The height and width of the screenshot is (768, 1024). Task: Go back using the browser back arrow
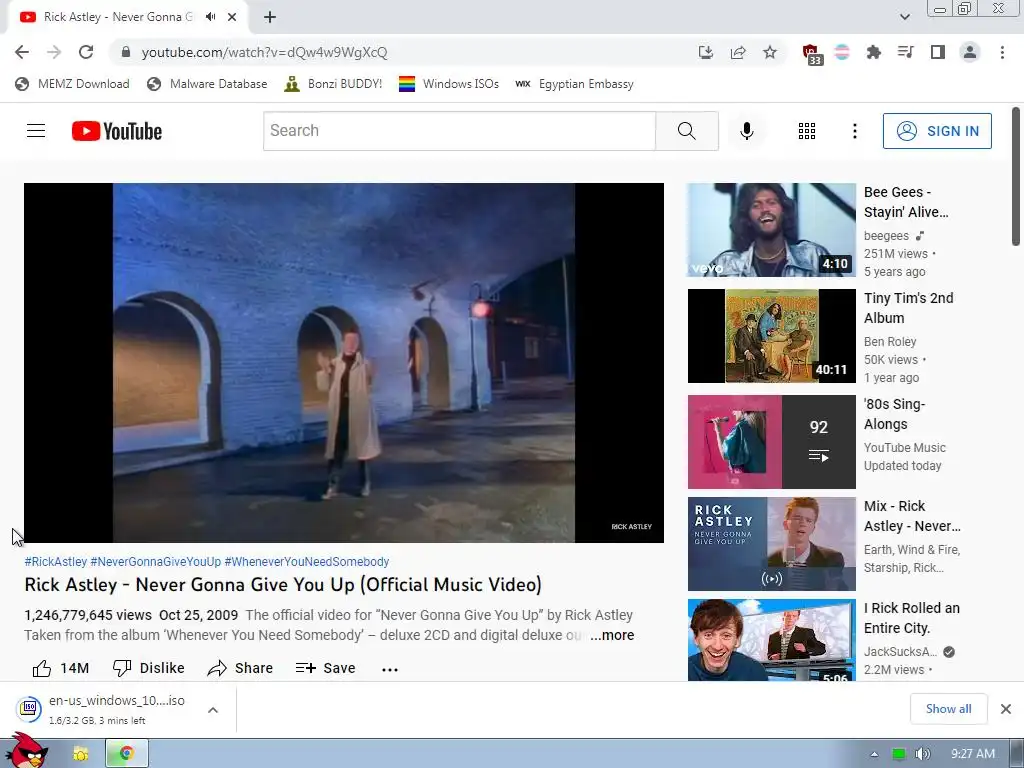point(22,52)
